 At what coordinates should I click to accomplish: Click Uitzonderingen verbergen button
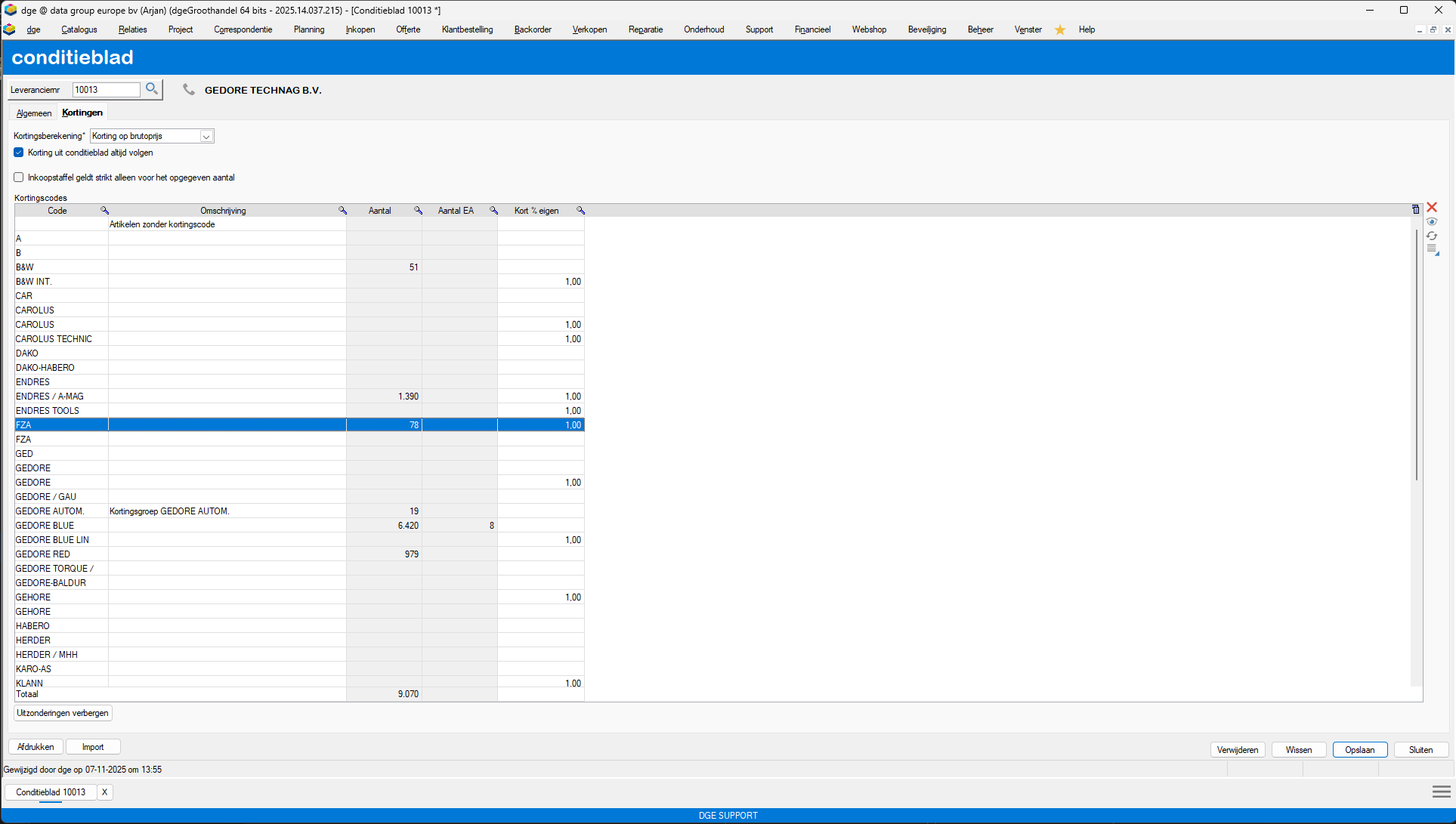point(63,713)
